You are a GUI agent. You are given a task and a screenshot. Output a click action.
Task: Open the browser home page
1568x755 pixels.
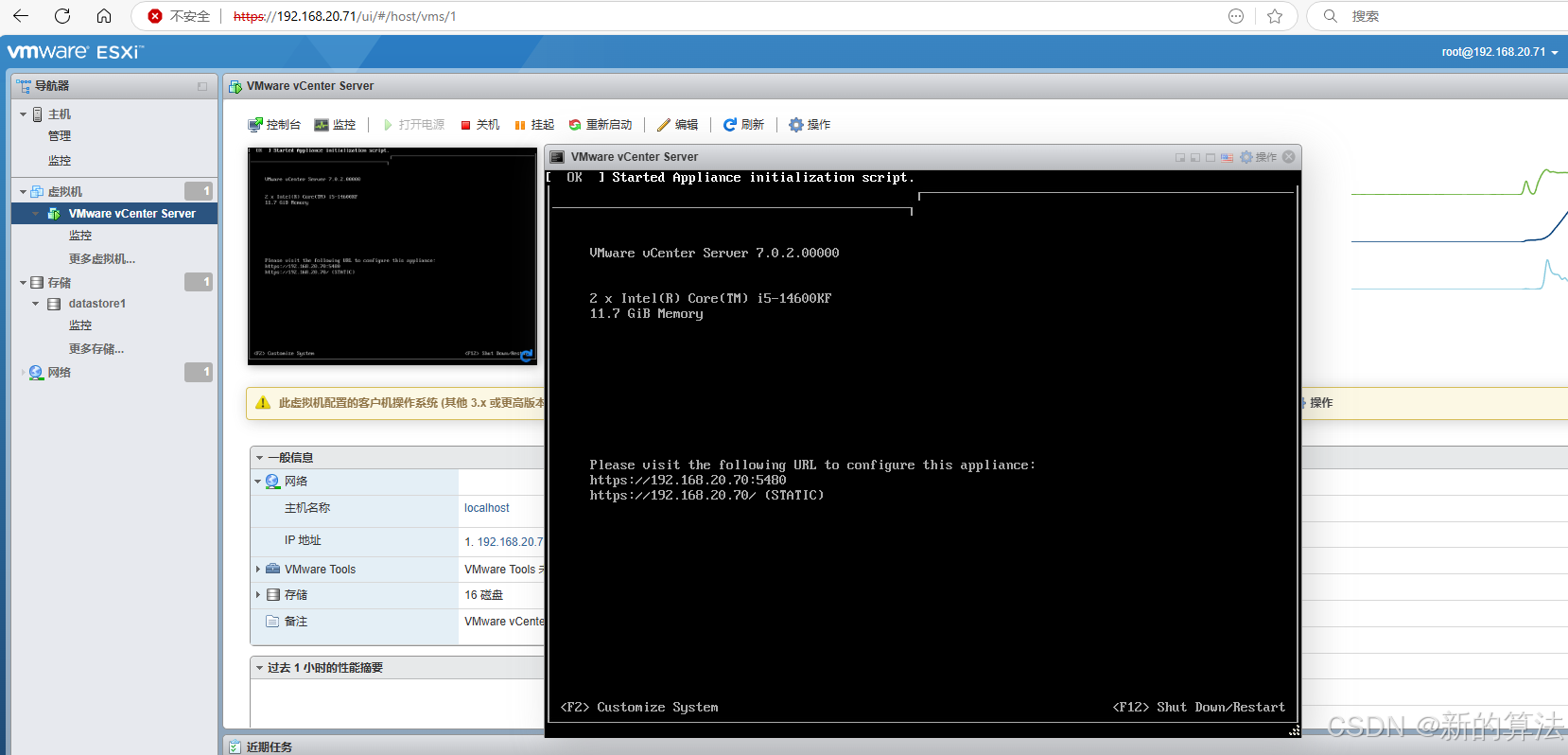tap(104, 16)
